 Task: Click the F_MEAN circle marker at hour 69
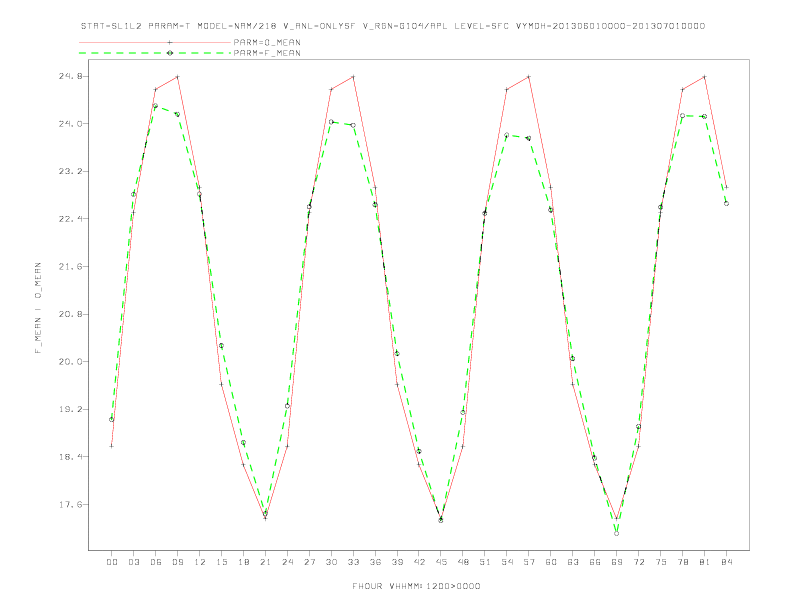617,533
